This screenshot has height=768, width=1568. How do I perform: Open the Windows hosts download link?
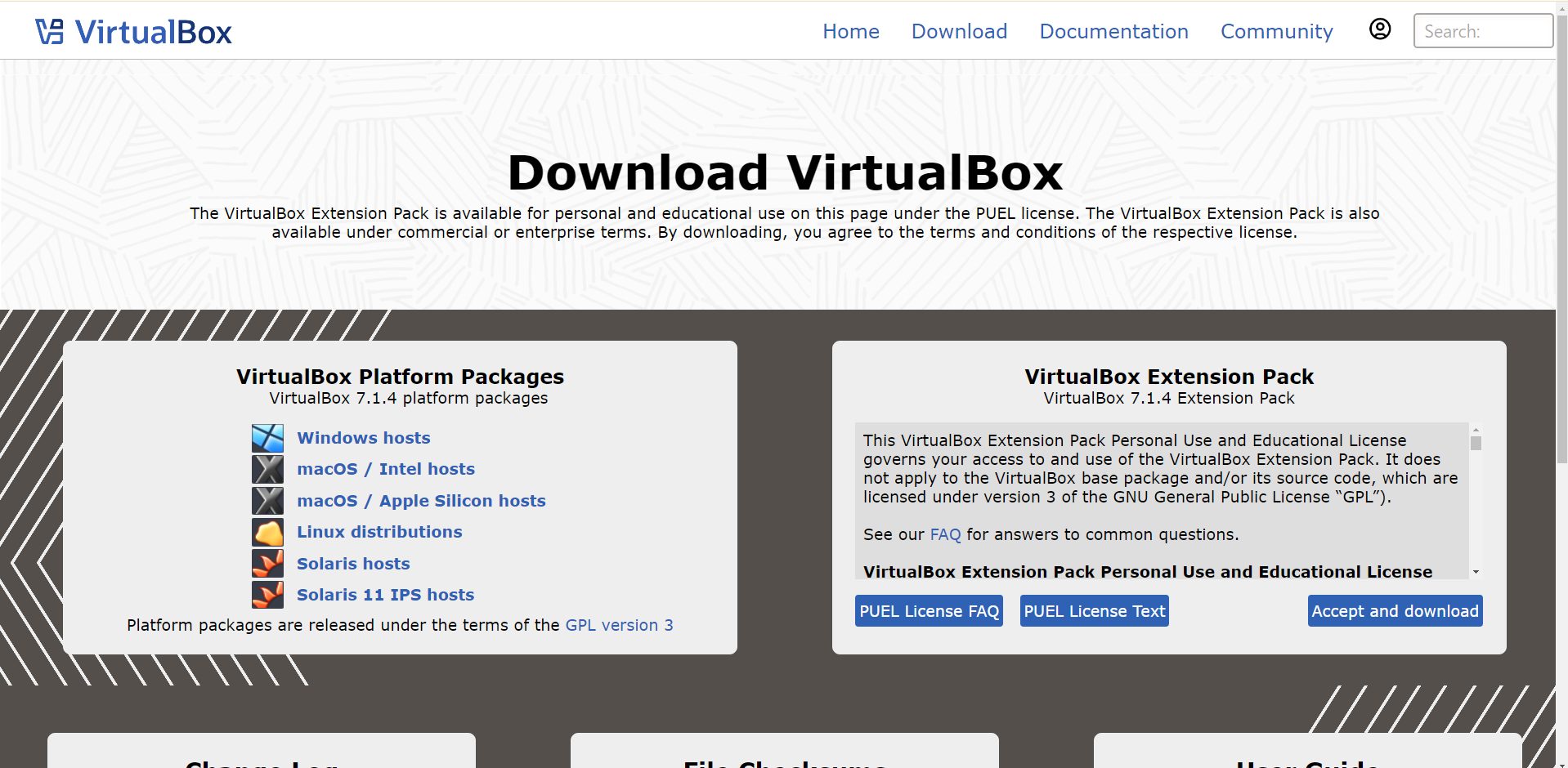click(x=363, y=438)
